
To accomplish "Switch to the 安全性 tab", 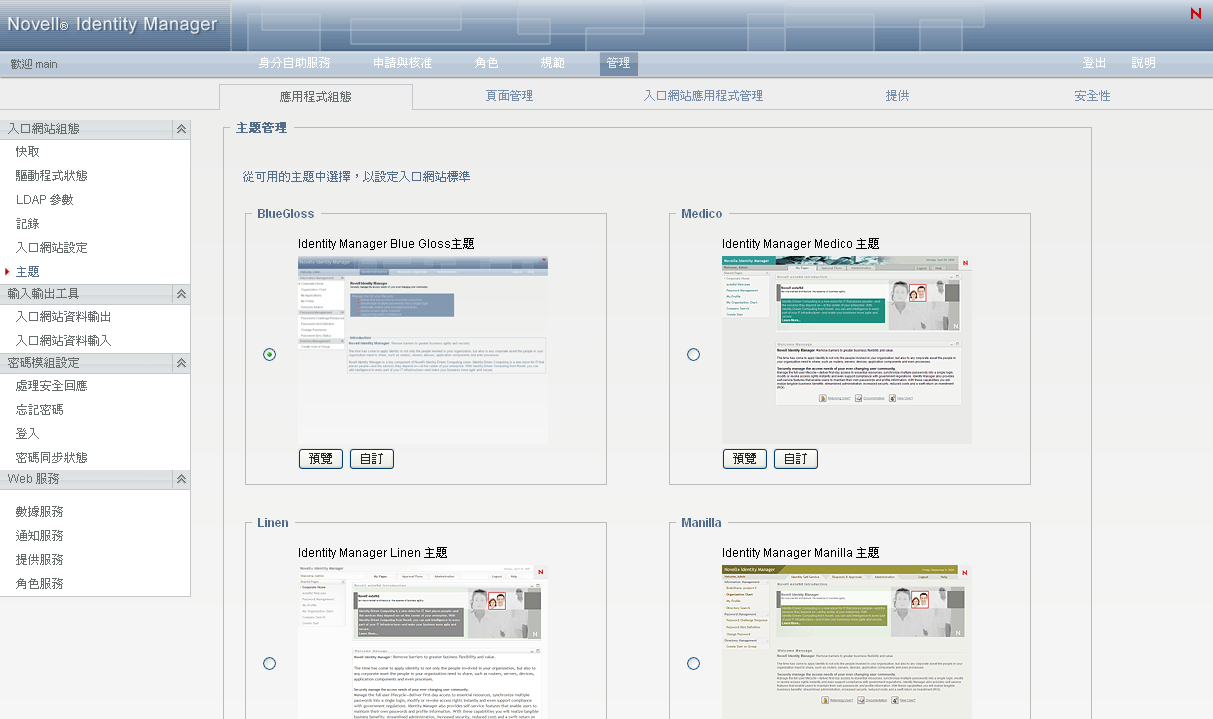I will pos(1092,96).
